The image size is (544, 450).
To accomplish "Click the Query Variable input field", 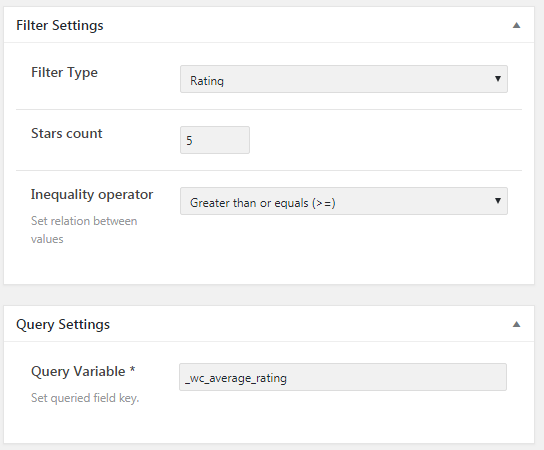I will point(343,377).
